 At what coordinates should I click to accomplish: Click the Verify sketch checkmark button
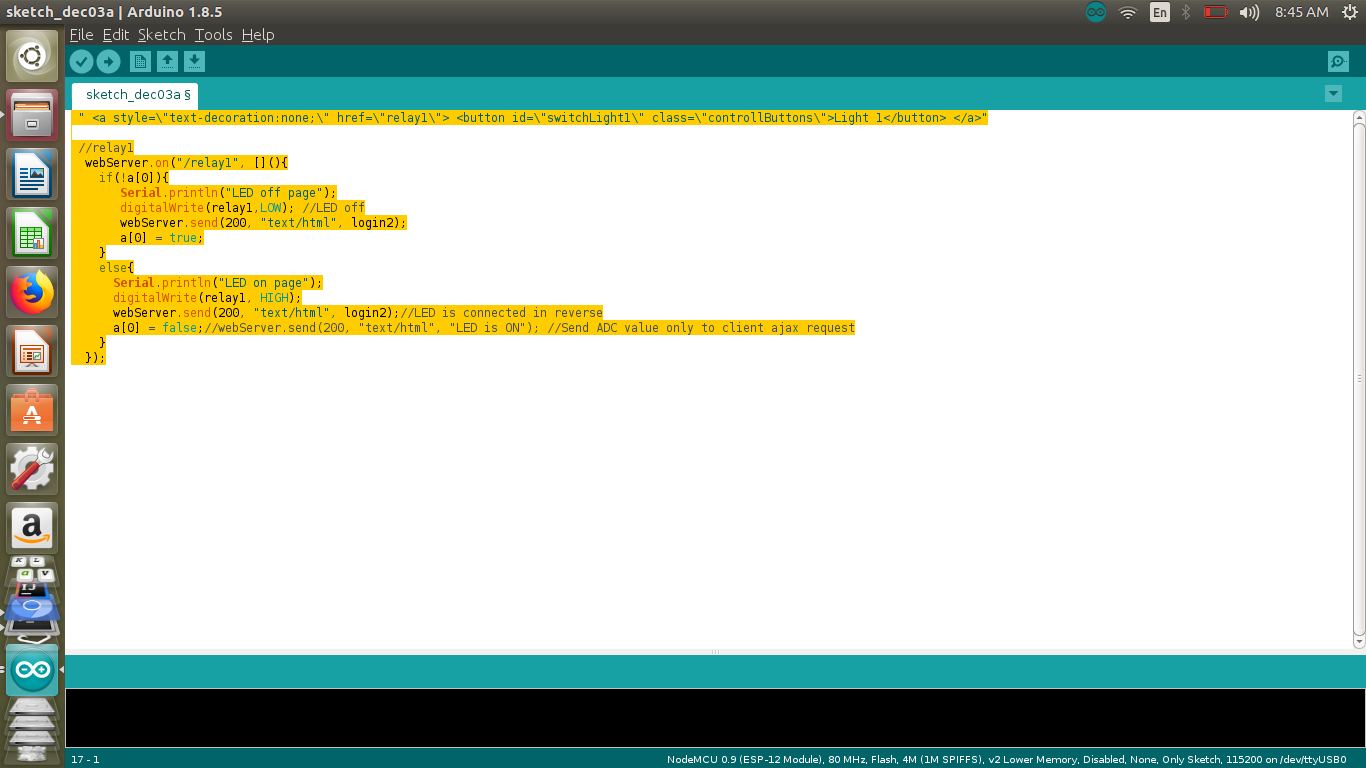tap(81, 62)
